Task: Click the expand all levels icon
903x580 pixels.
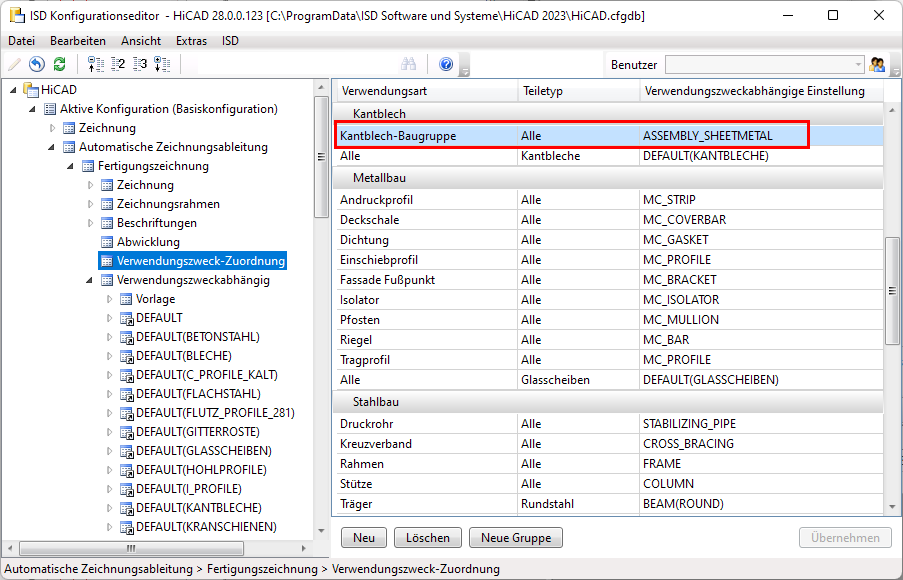Action: point(162,65)
